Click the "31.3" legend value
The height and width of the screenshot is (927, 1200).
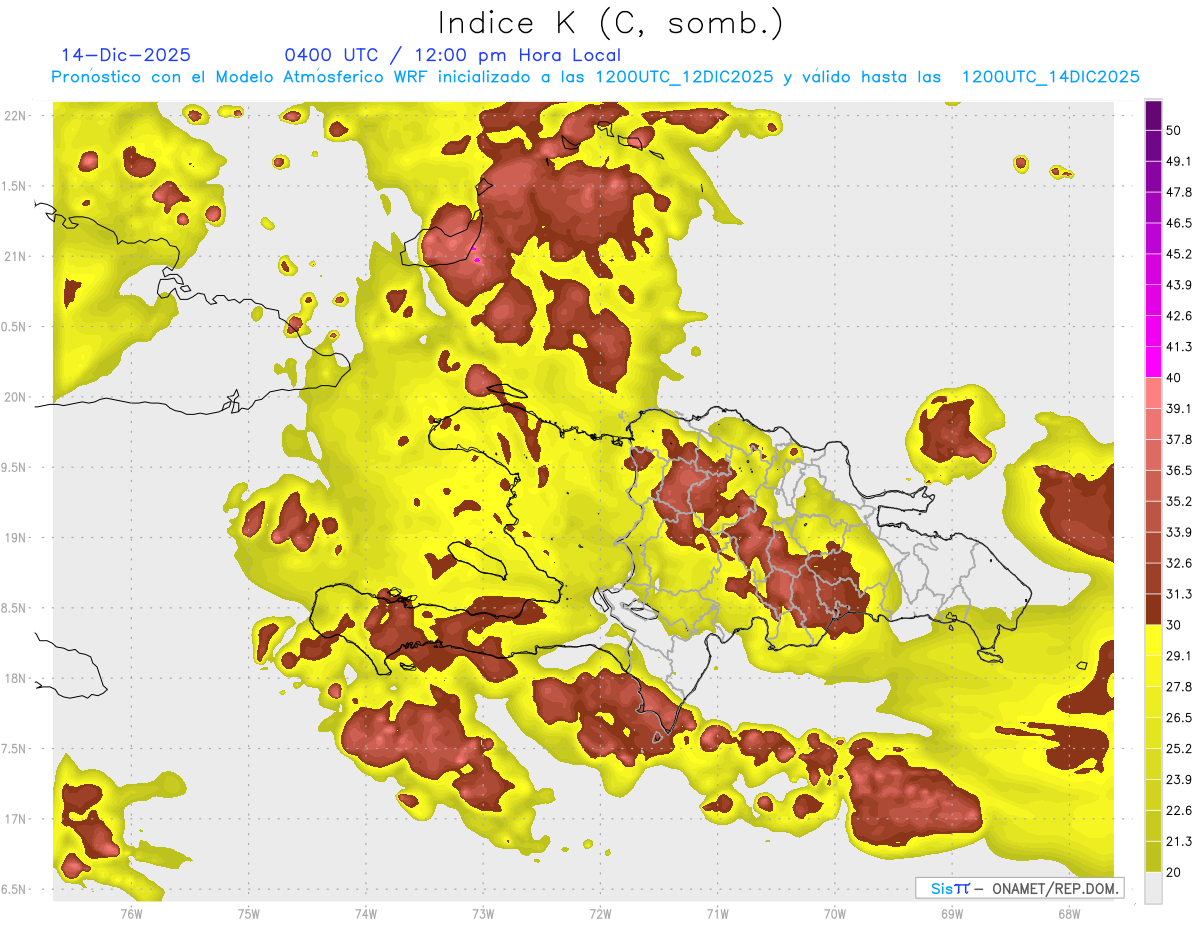[x=1179, y=594]
